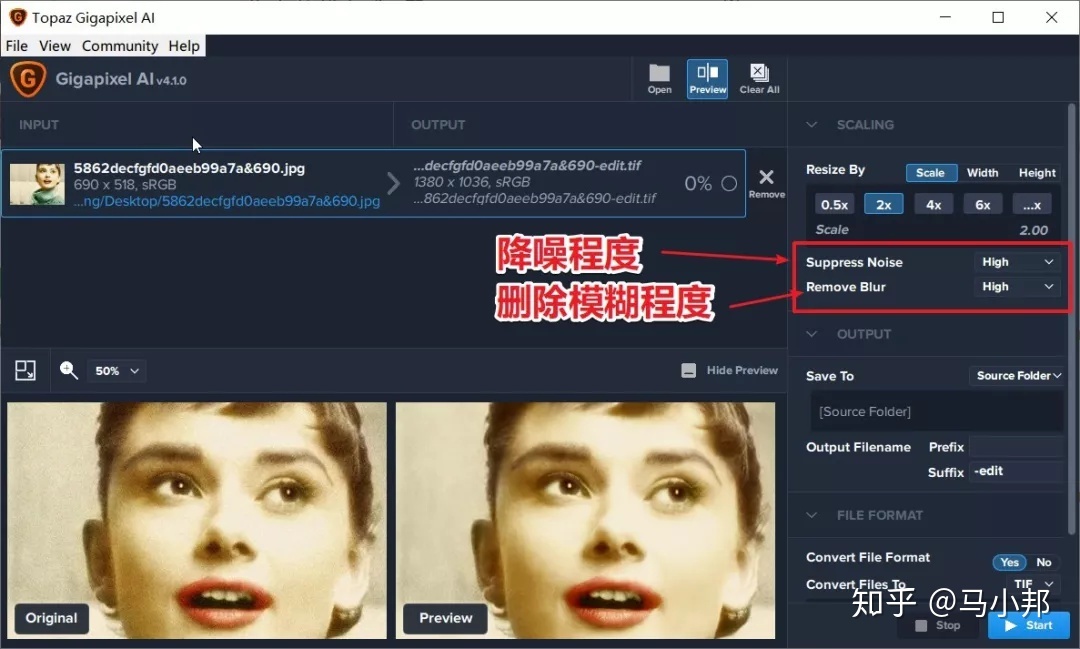Select Resize By Scale
Screen dimensions: 1080x649
[x=931, y=173]
